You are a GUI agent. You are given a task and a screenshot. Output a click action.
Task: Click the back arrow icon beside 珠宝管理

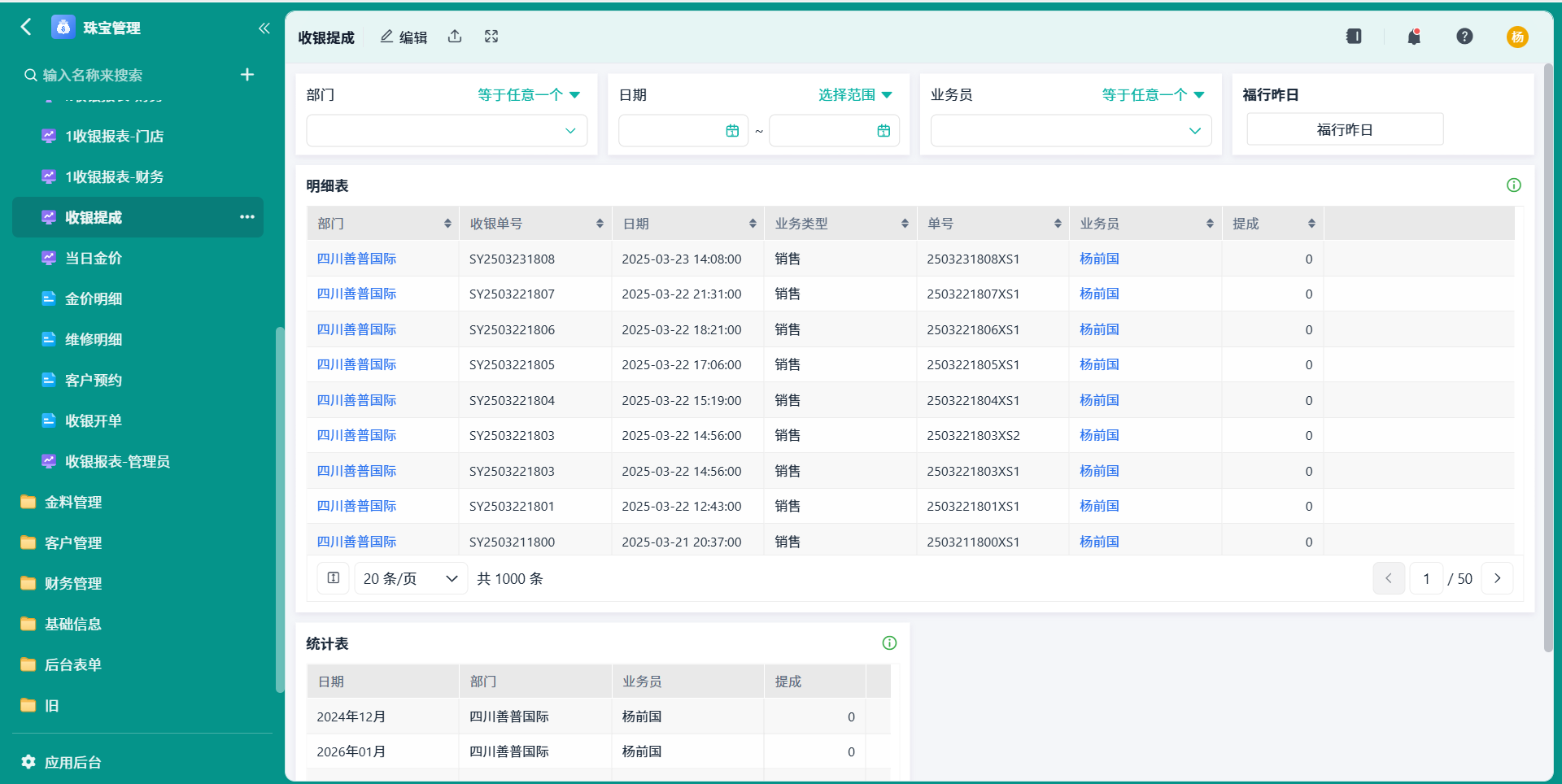click(26, 27)
